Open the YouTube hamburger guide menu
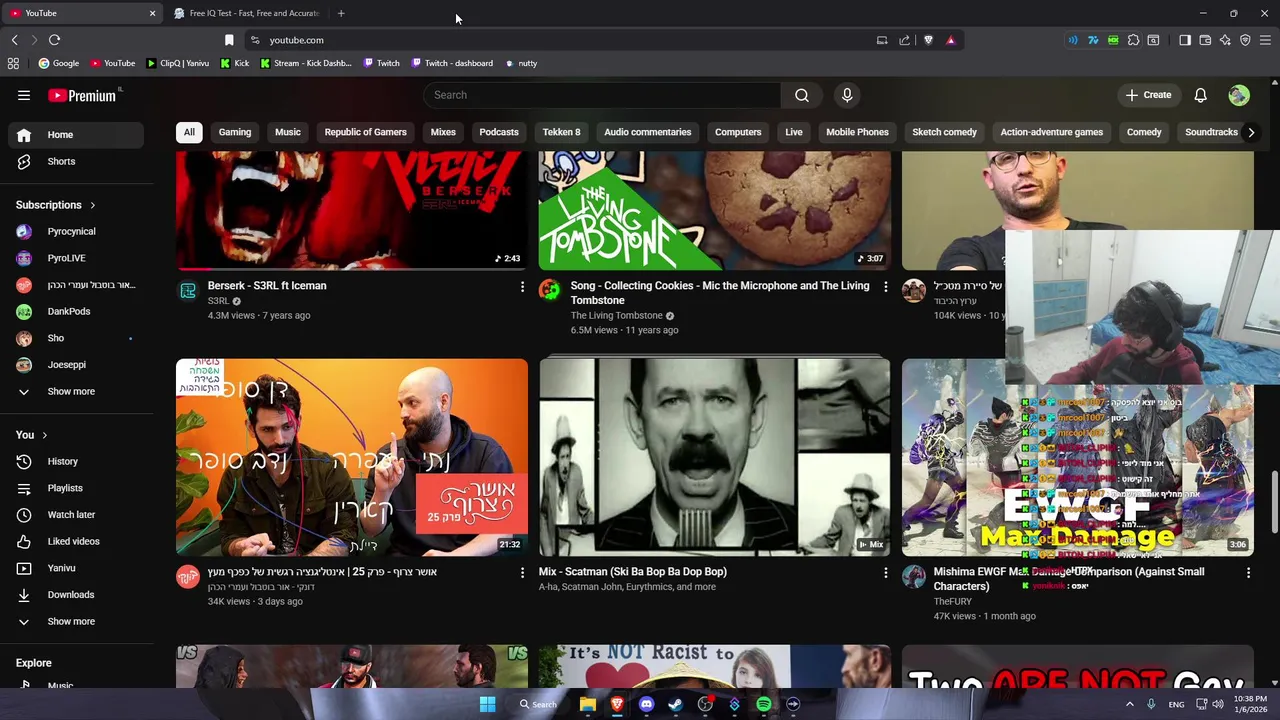Screen dimensions: 1280x720 (24, 95)
